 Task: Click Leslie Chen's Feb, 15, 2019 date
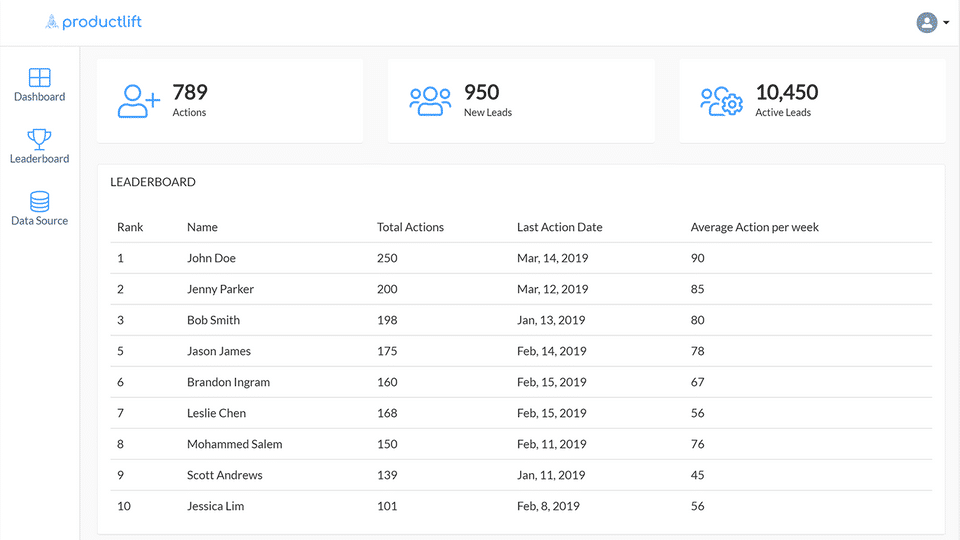point(552,413)
